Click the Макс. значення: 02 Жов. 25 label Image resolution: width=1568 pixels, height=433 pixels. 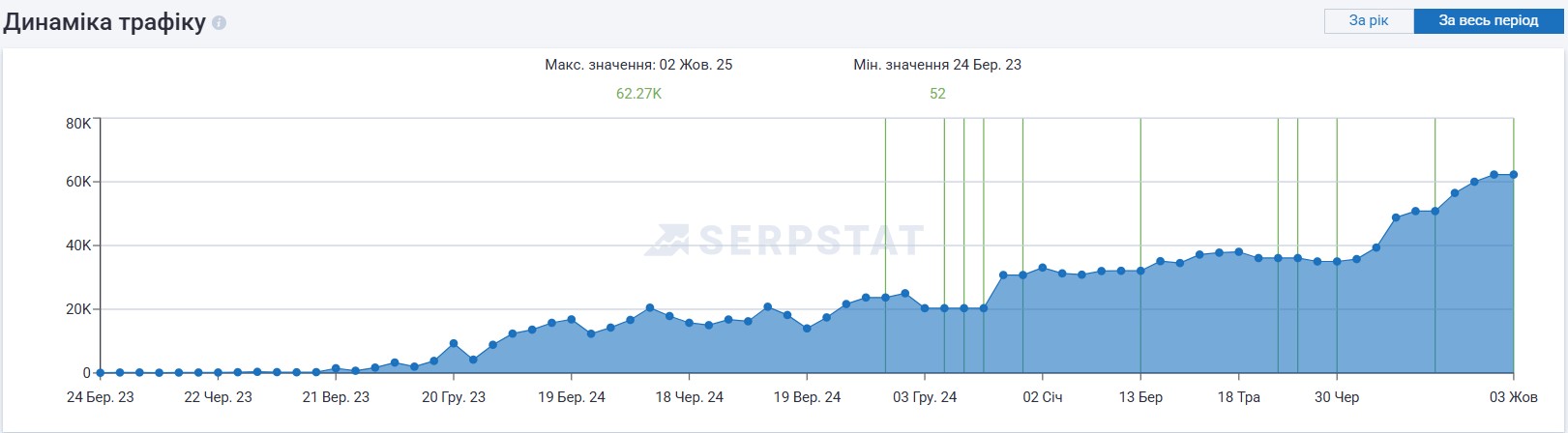point(638,65)
